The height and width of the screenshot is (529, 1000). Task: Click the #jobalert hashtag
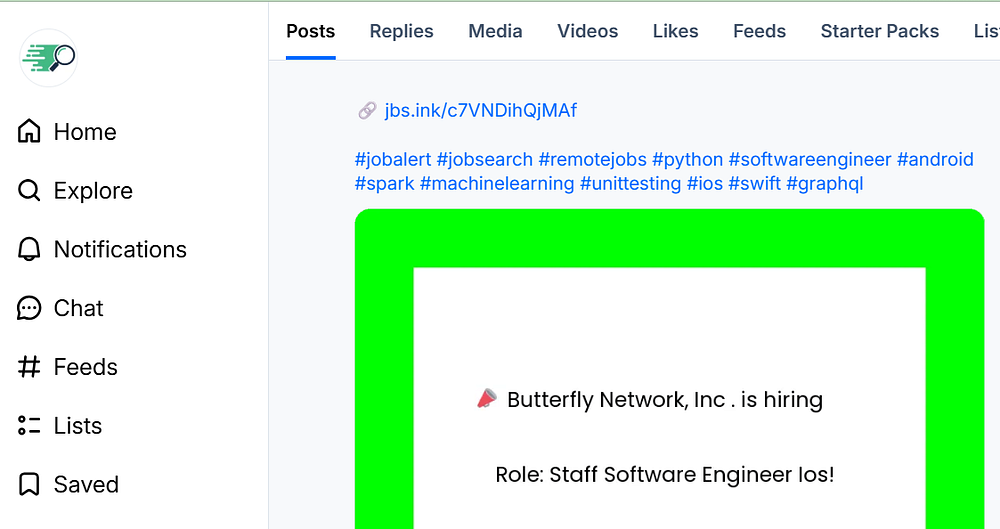point(393,160)
